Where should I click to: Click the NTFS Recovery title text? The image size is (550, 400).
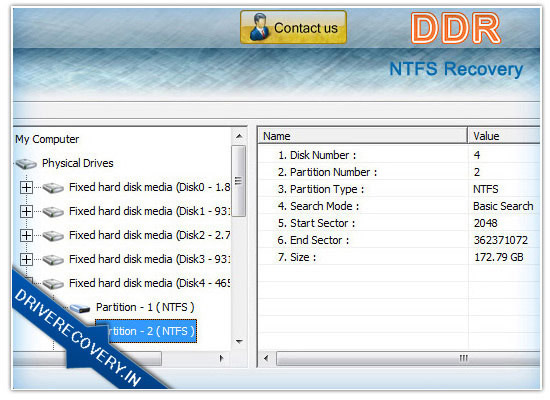click(x=456, y=69)
